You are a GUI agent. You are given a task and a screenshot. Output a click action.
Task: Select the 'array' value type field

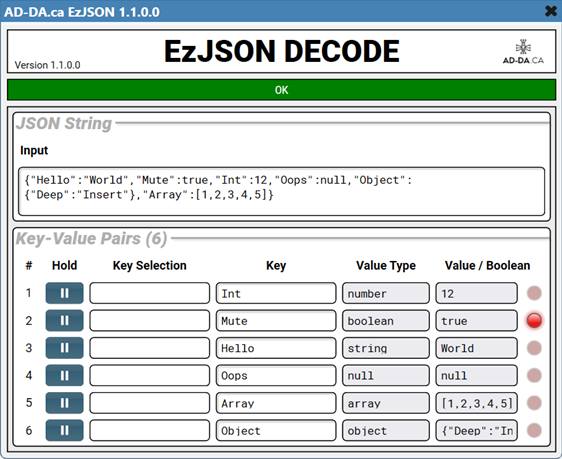pos(386,403)
